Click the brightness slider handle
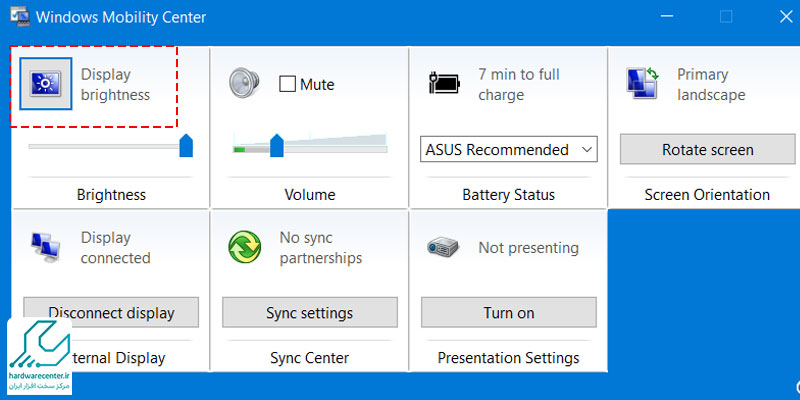 pos(186,145)
